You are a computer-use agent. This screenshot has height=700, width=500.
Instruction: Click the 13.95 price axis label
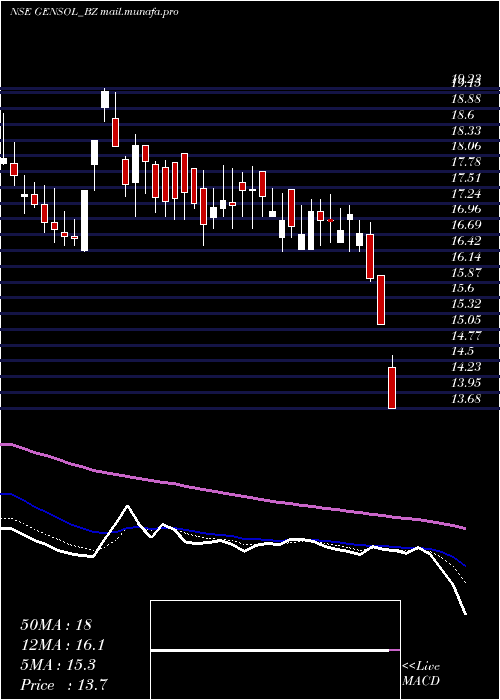[x=466, y=383]
